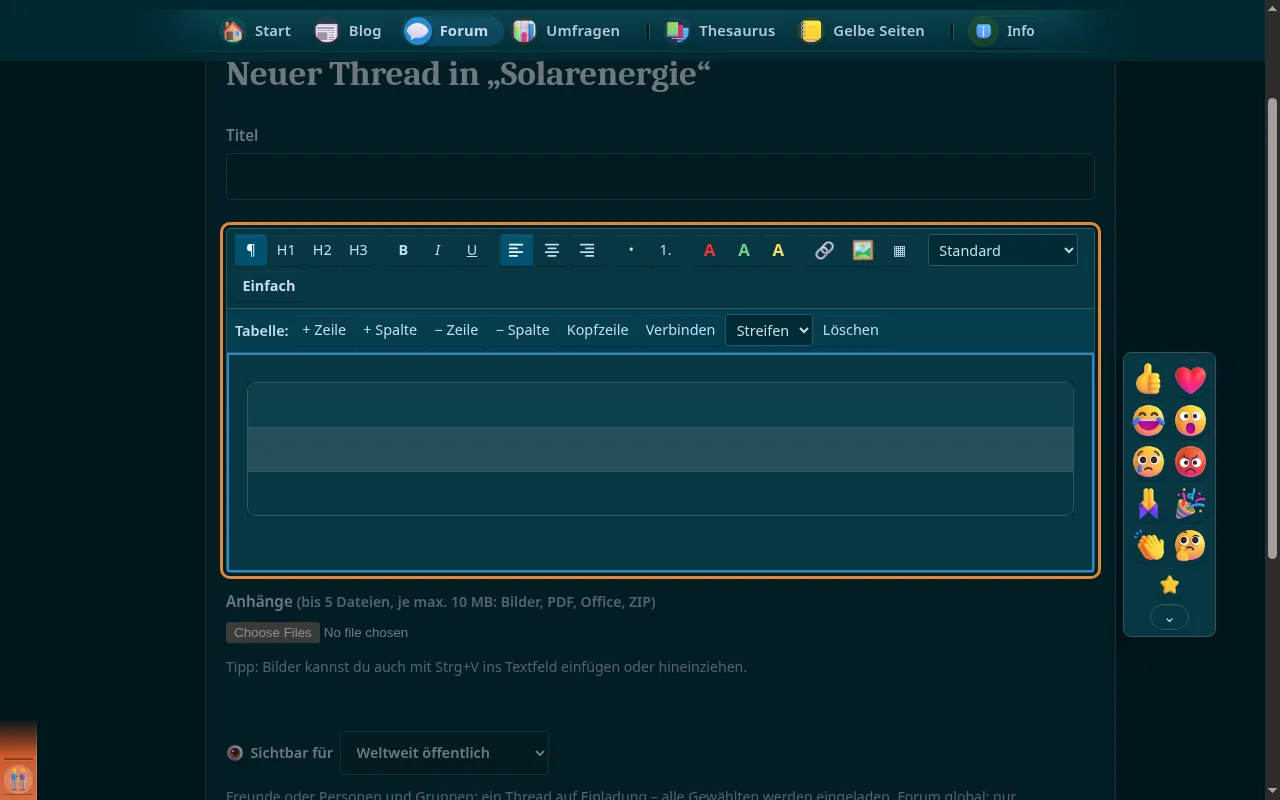Select the red text color swatch

point(709,250)
